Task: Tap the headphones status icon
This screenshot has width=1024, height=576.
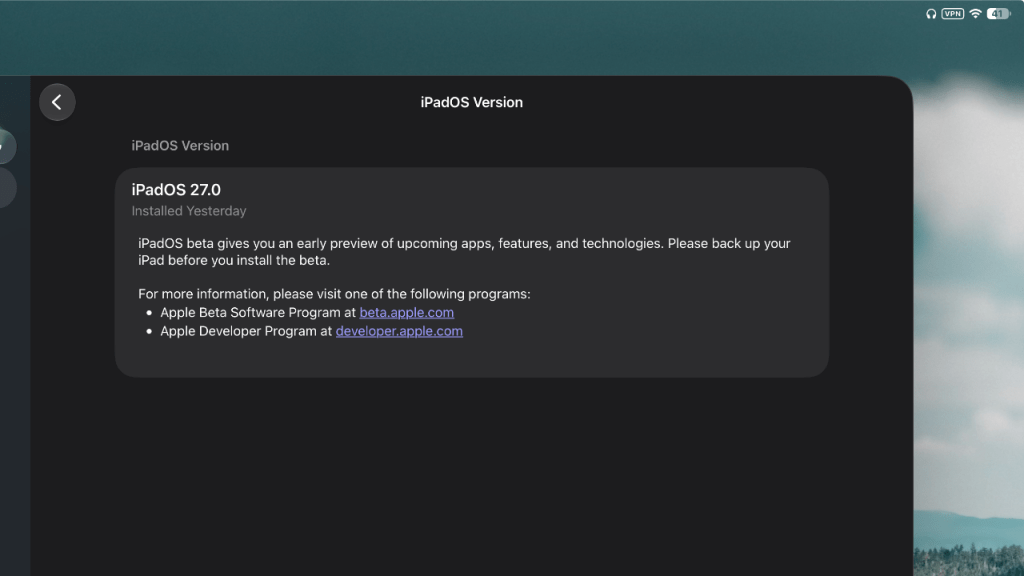Action: pos(931,14)
